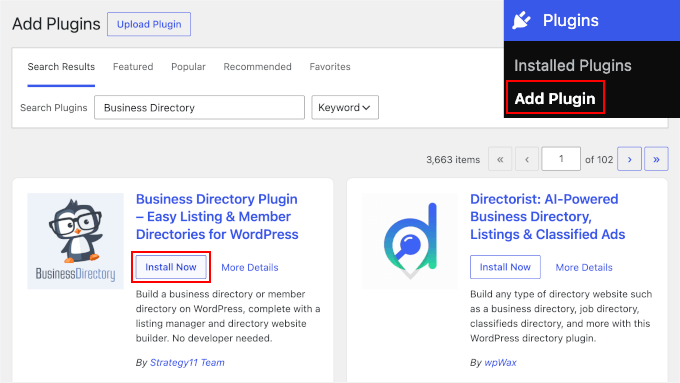Click the '3,663 items' count text
680x383 pixels.
click(x=453, y=160)
